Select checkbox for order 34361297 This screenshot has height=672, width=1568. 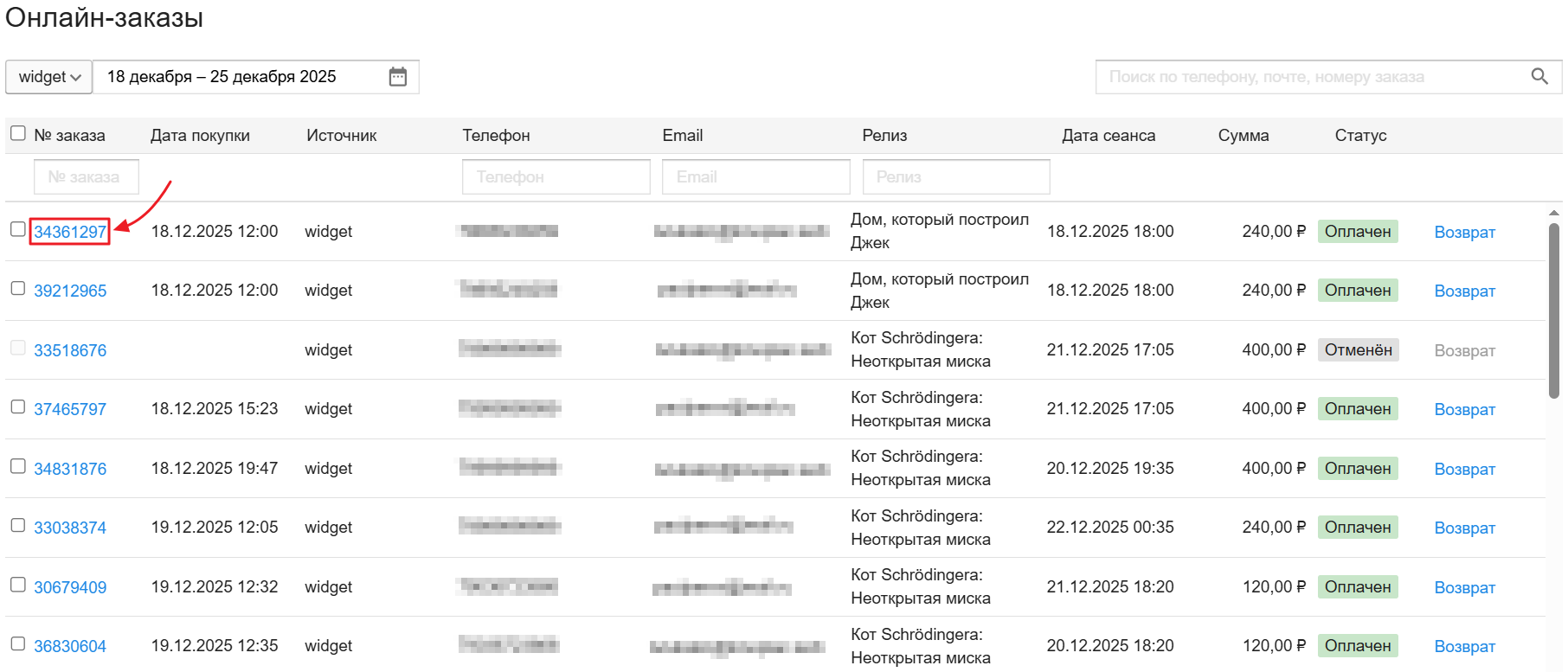[18, 229]
